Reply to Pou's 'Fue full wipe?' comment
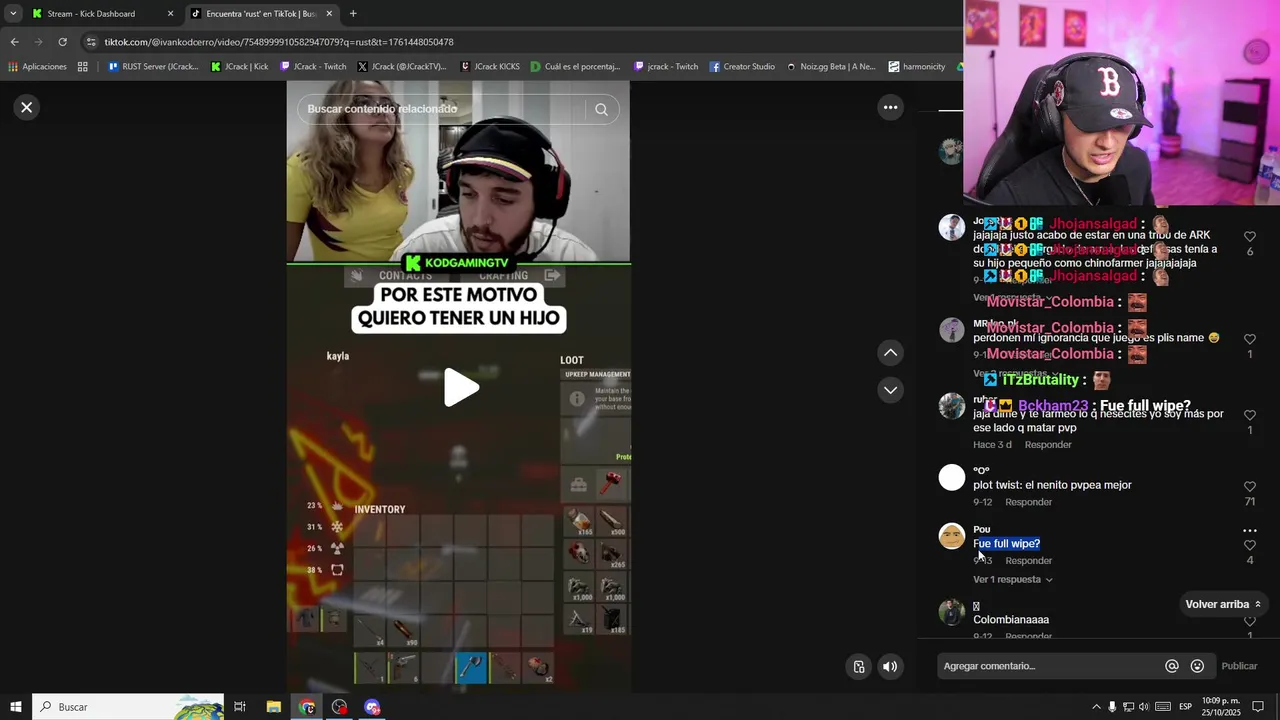1280x720 pixels. pos(1028,561)
